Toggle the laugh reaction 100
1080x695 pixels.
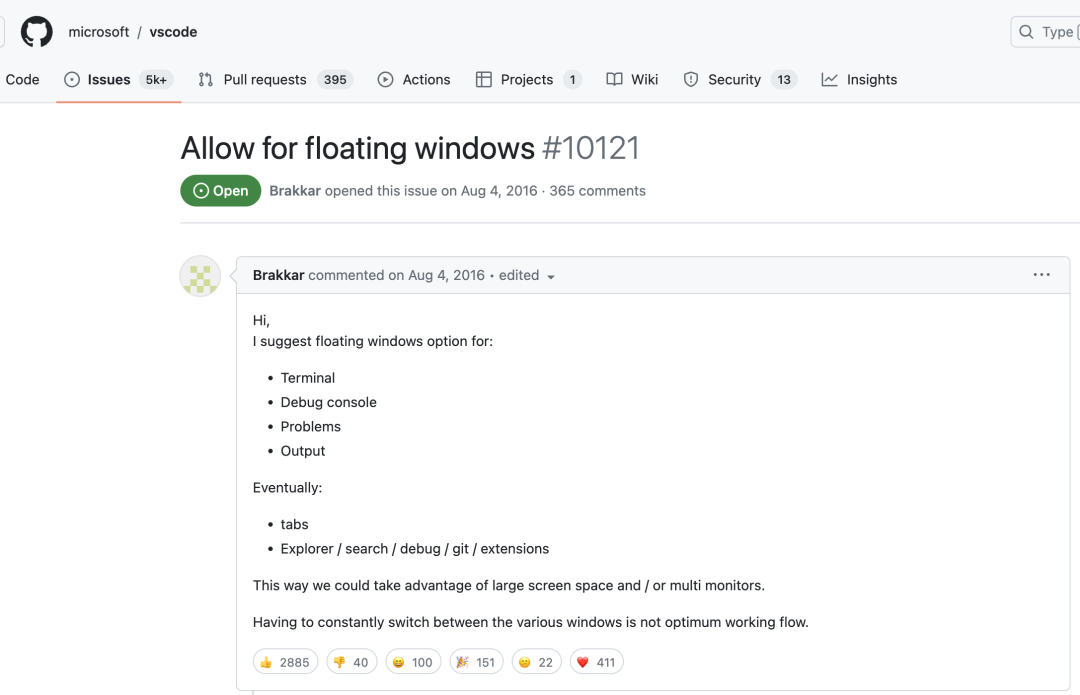point(413,662)
